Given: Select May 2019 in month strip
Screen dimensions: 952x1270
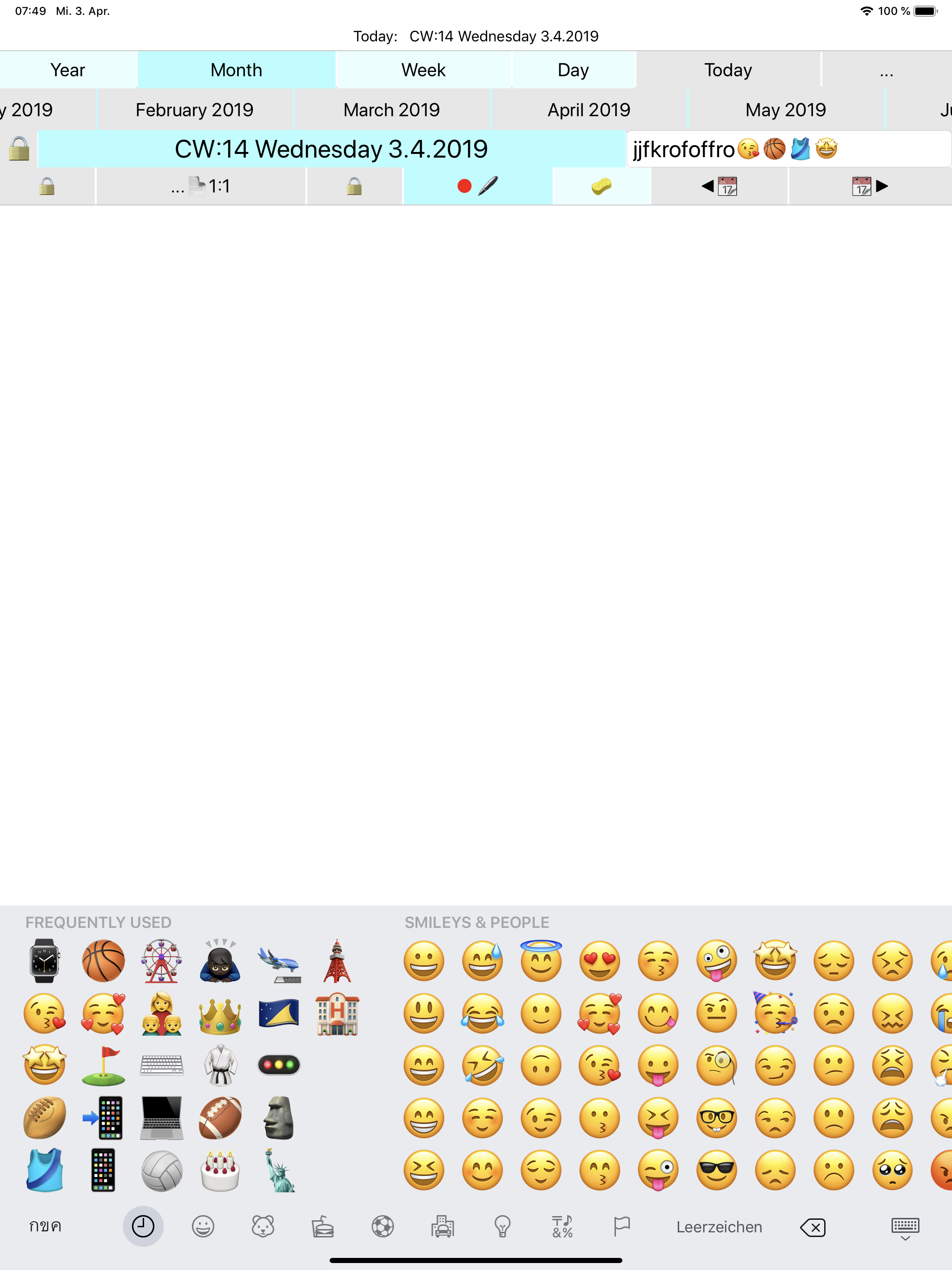Looking at the screenshot, I should tap(786, 110).
